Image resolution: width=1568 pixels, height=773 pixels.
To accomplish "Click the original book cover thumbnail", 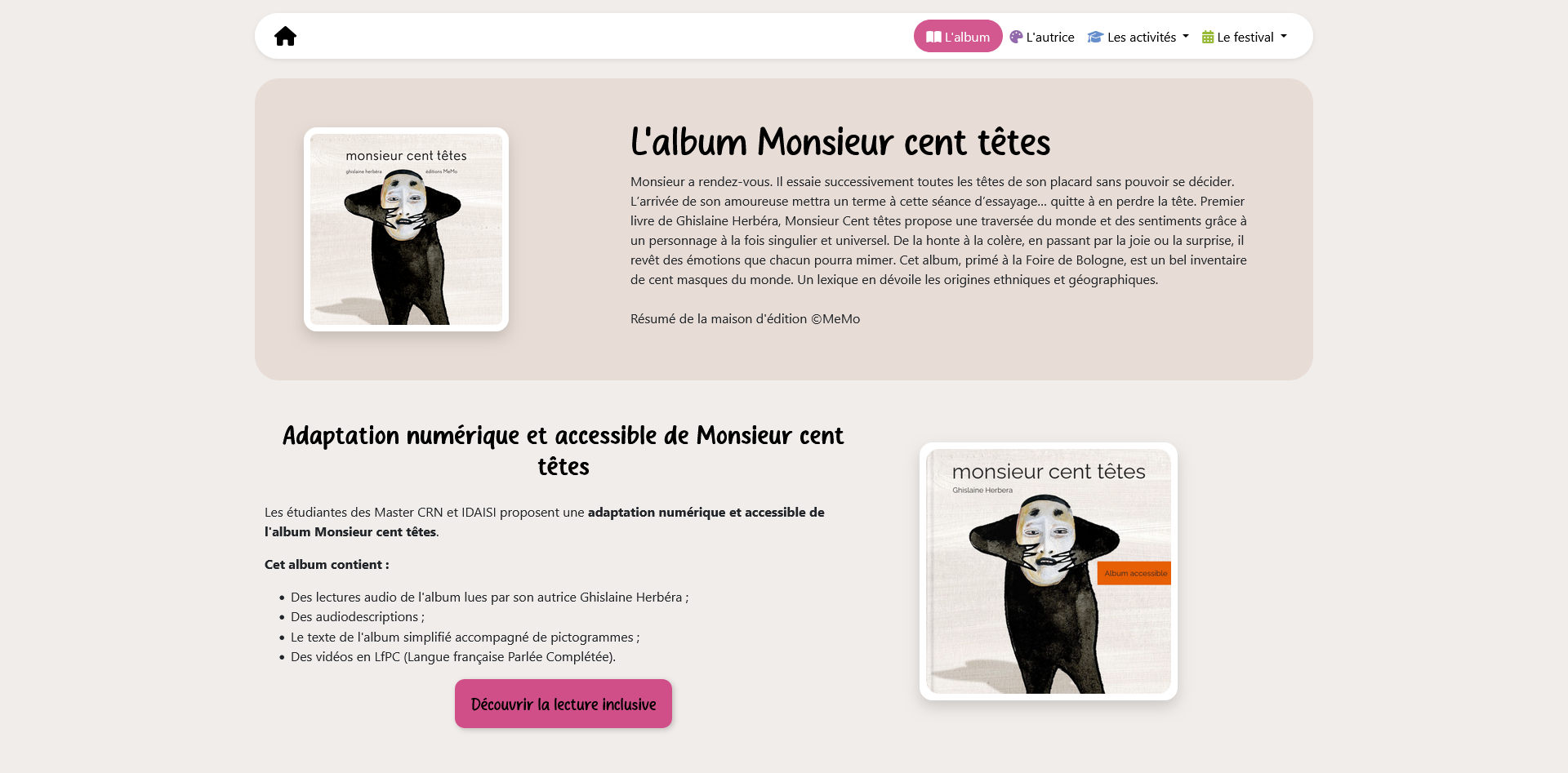I will click(406, 229).
